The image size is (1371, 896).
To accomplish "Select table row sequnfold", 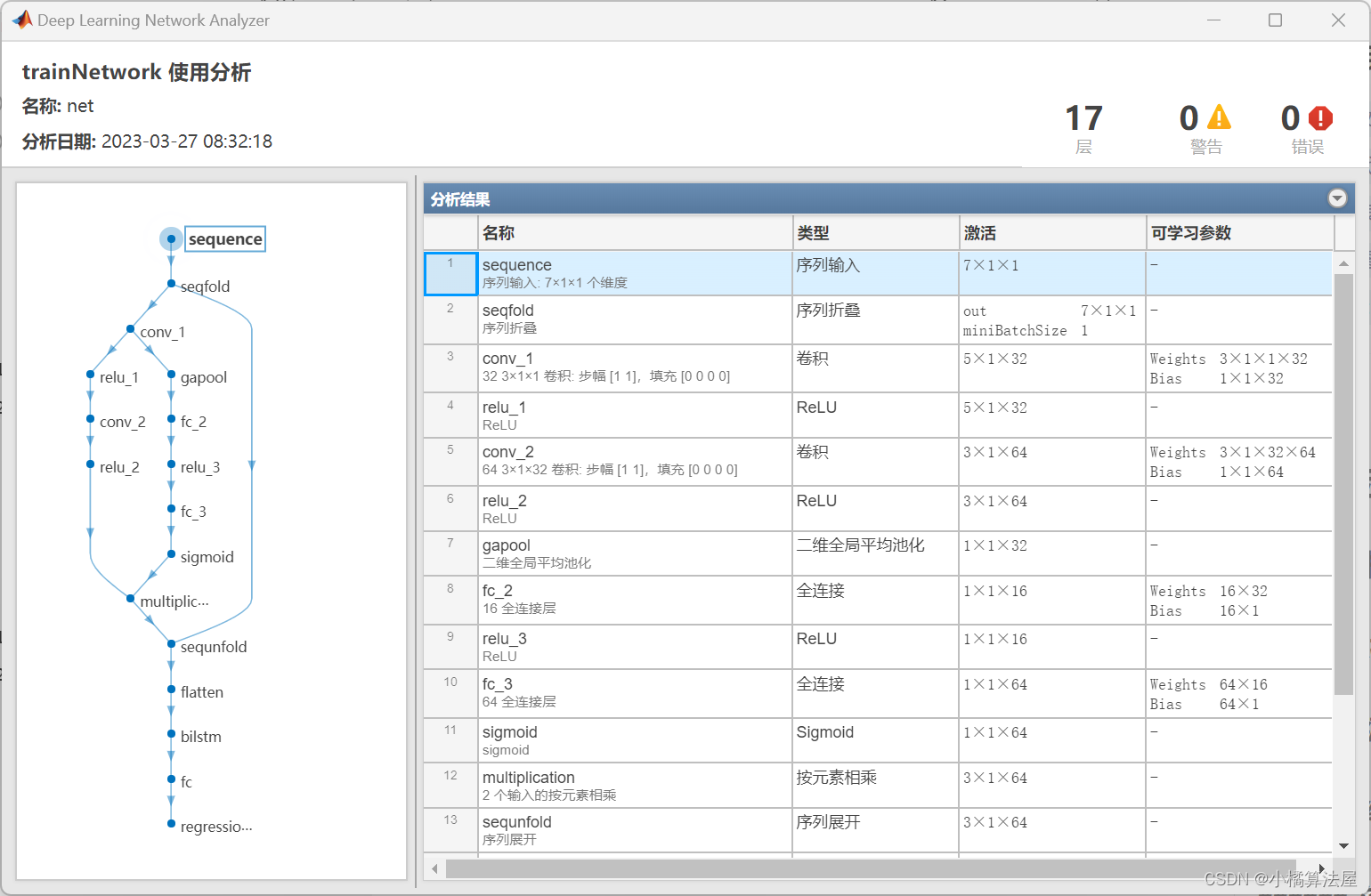I will (x=878, y=831).
